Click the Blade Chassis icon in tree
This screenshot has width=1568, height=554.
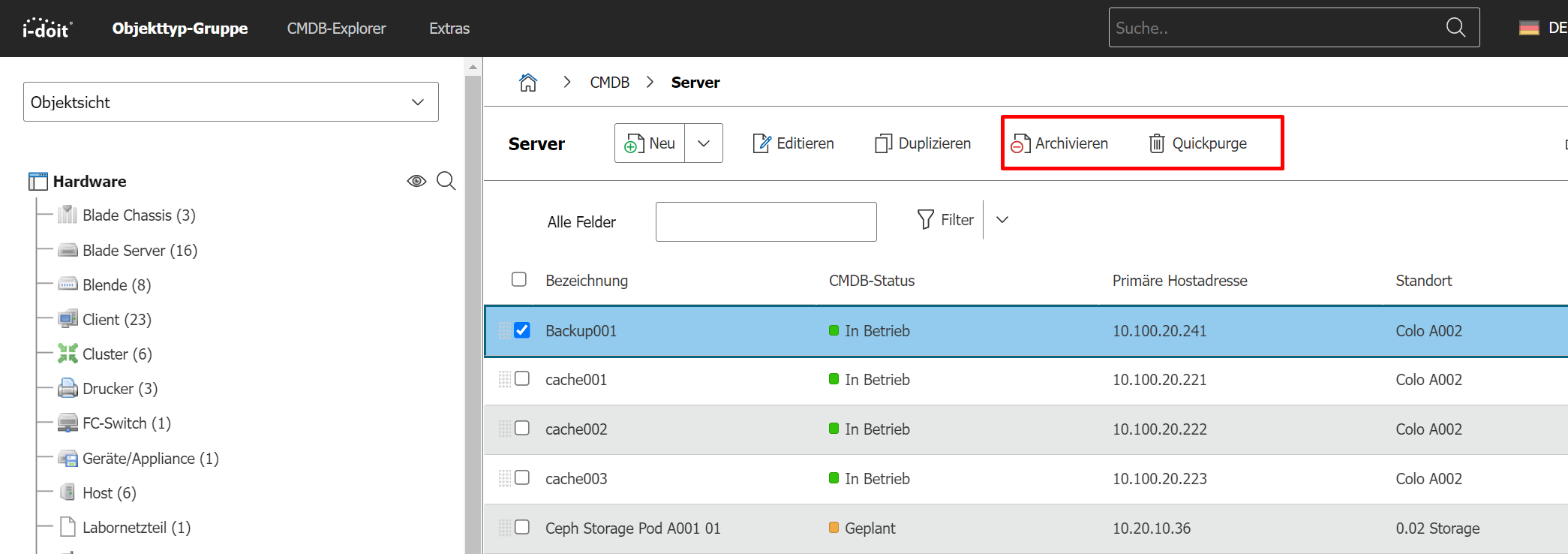coord(68,215)
